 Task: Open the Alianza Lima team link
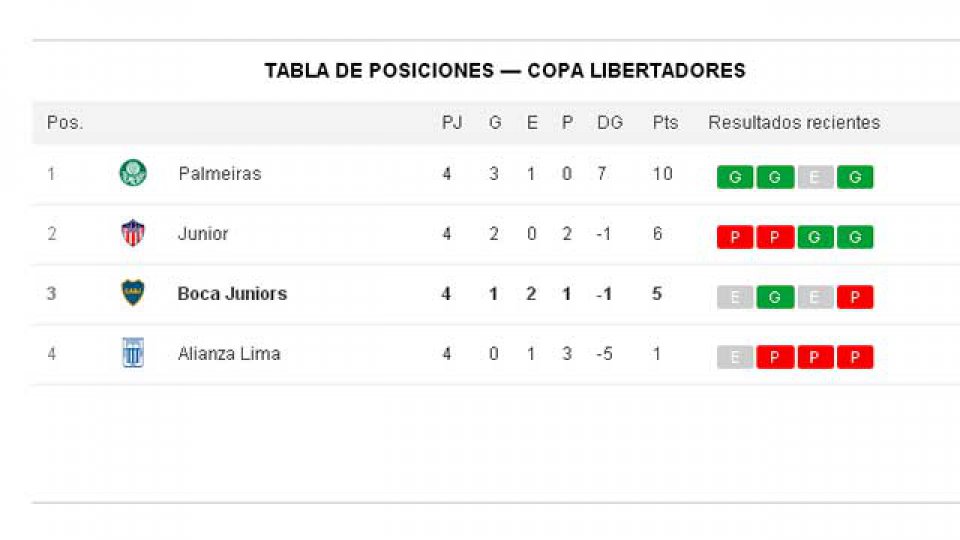(x=229, y=354)
